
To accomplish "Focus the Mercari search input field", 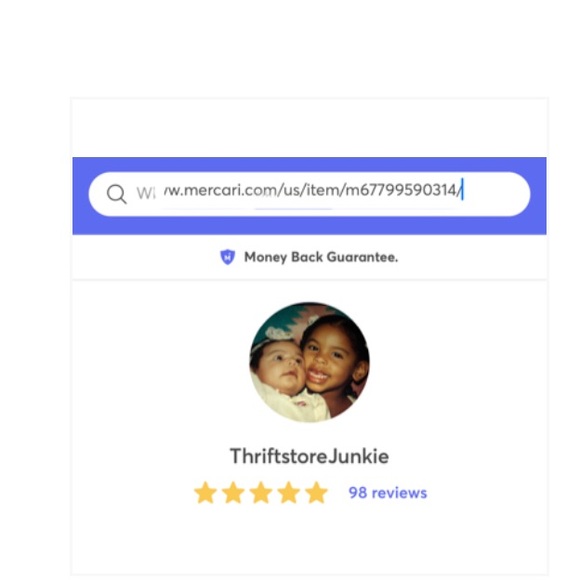I will coord(309,194).
